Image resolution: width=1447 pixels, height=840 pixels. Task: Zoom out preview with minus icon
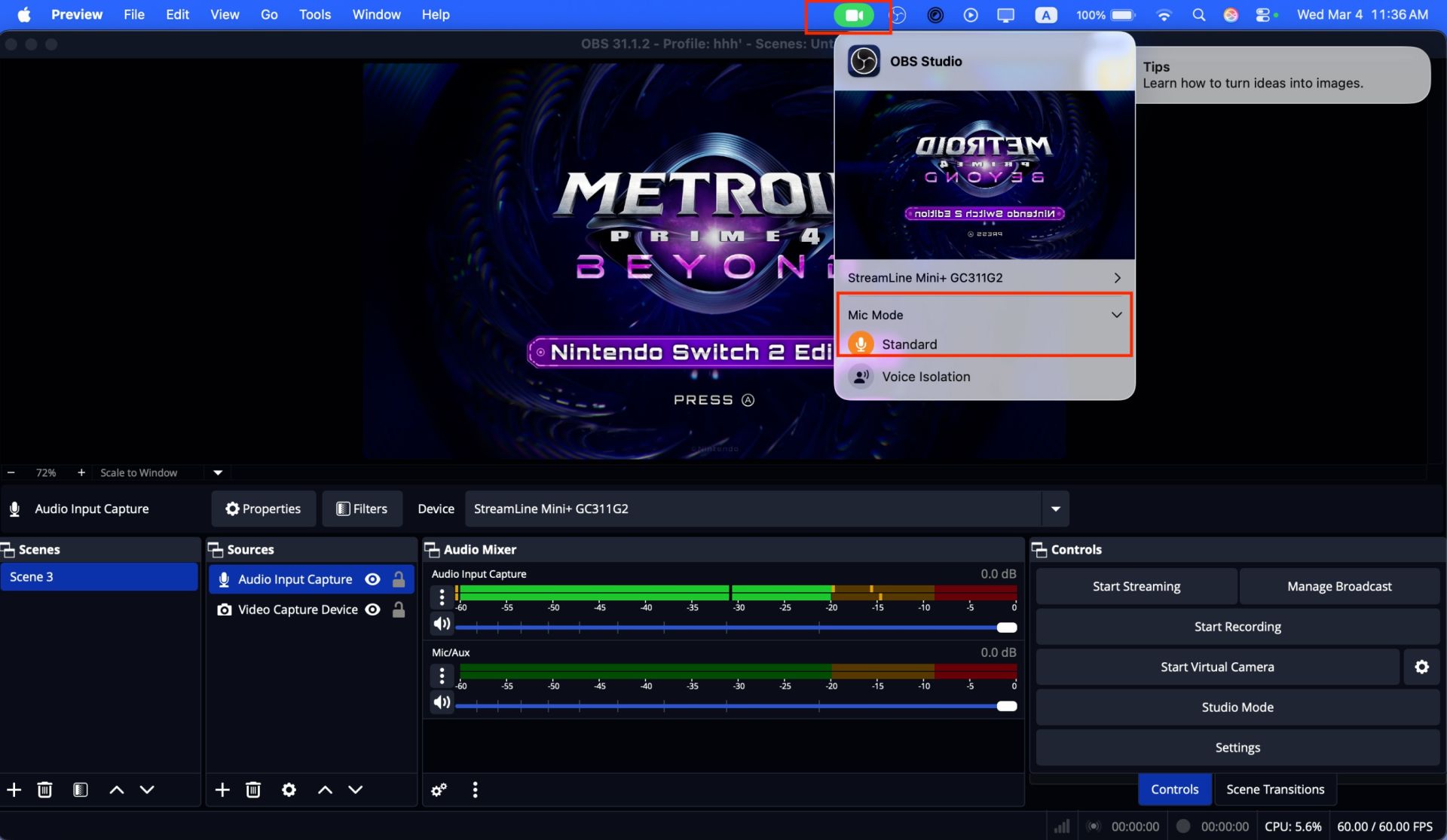click(11, 472)
